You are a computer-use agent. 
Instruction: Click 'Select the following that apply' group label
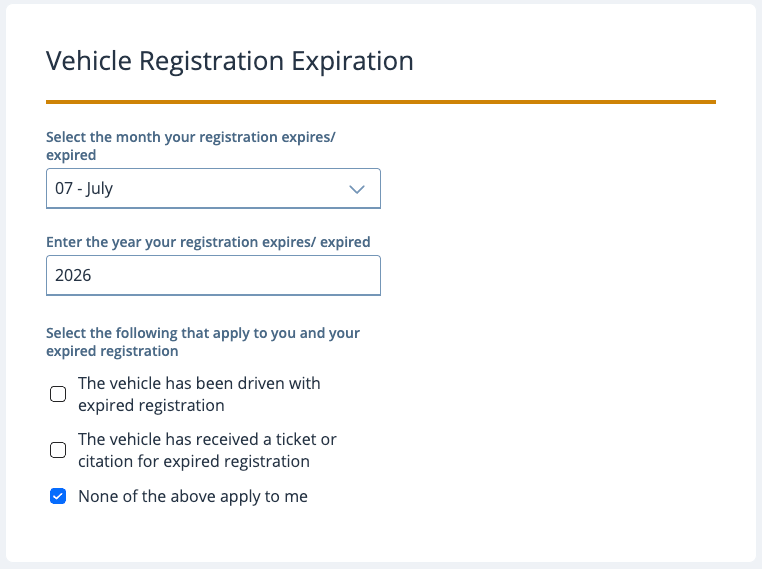[x=203, y=342]
